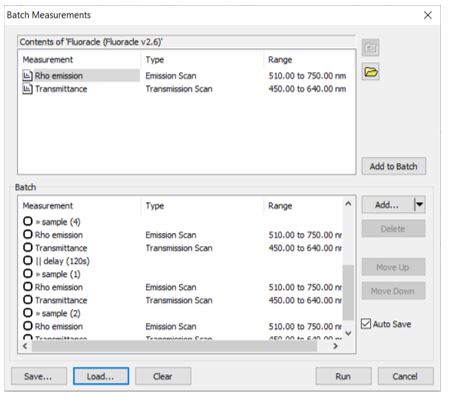
Task: Click "510.00 to 750.00 nm" range in Contents list
Action: coord(307,76)
